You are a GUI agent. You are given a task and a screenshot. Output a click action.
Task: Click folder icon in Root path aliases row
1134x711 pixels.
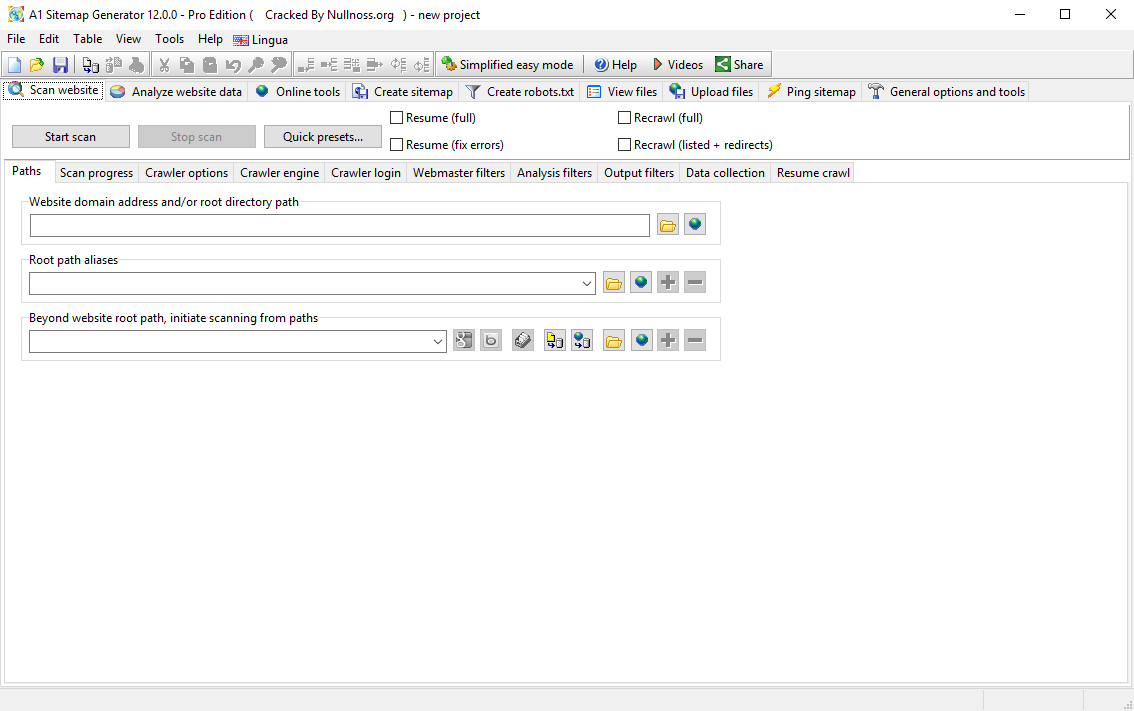click(614, 283)
